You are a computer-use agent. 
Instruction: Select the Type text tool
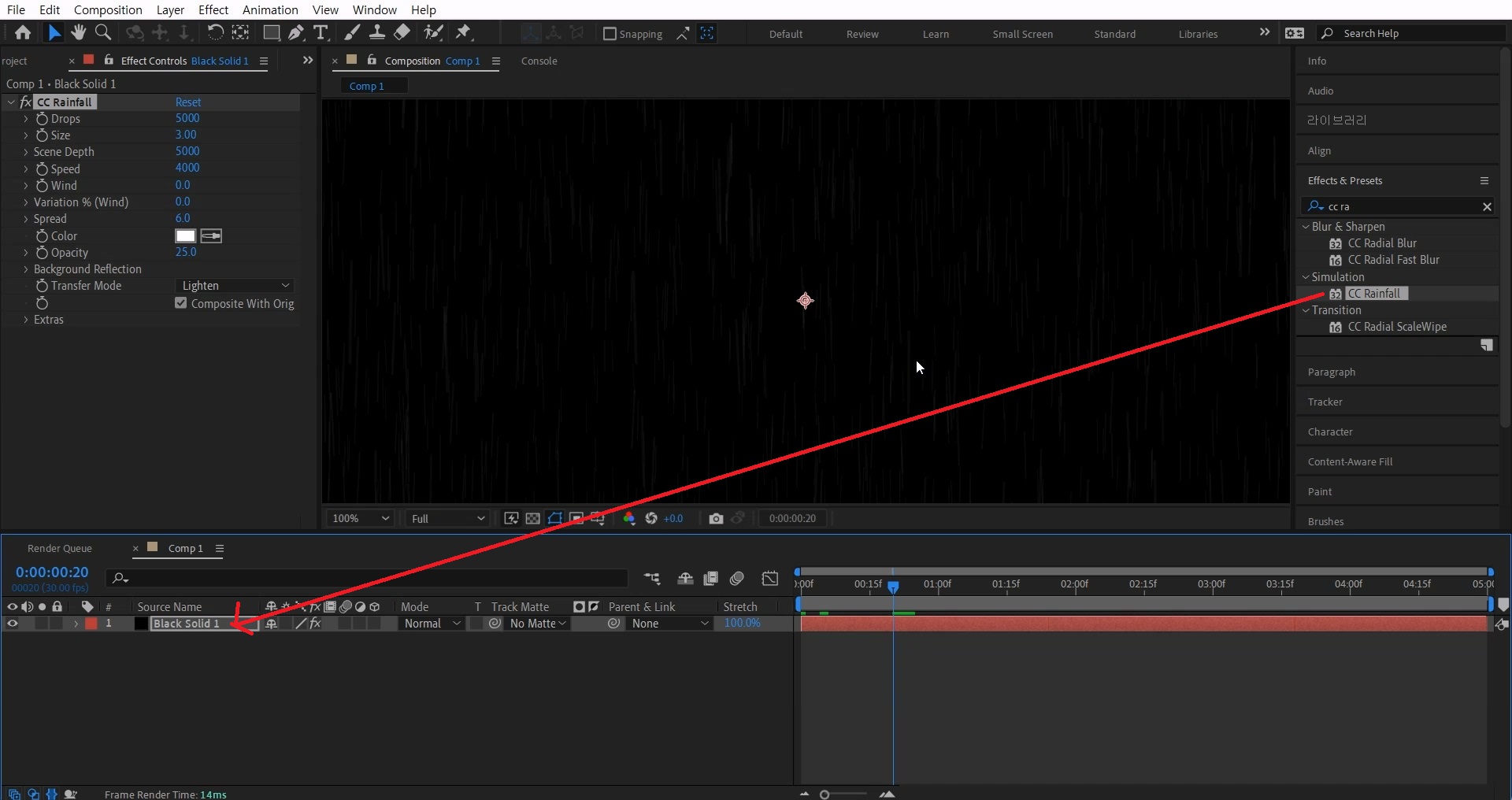pos(321,33)
